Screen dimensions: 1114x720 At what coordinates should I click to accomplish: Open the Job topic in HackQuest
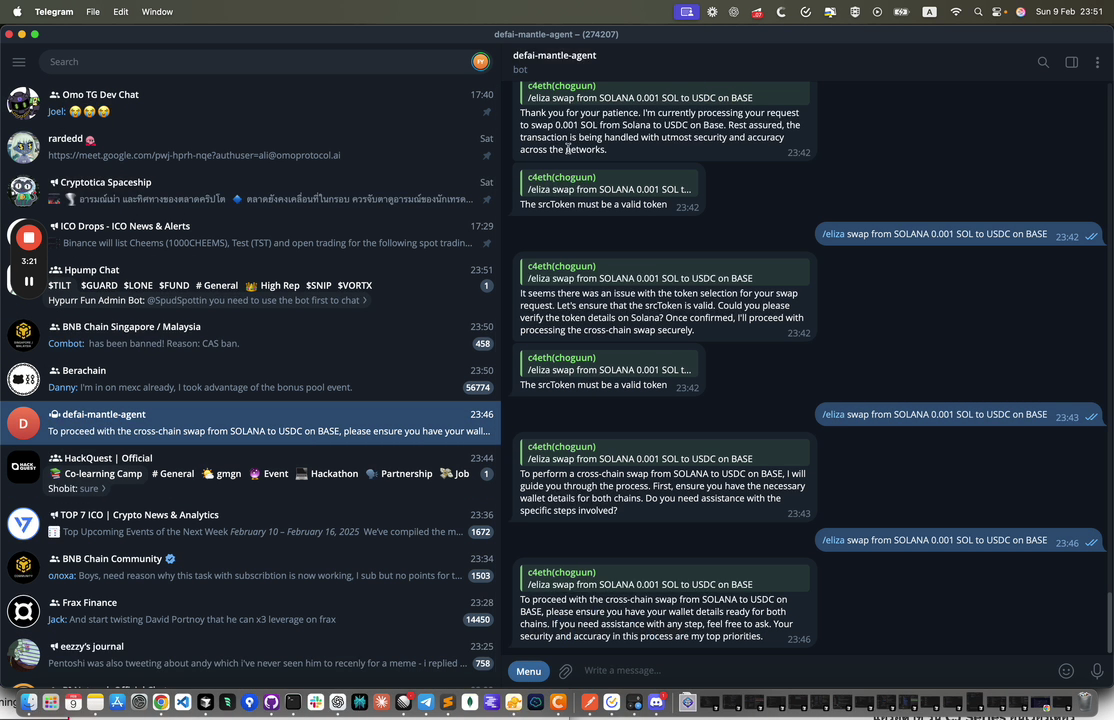[x=454, y=473]
